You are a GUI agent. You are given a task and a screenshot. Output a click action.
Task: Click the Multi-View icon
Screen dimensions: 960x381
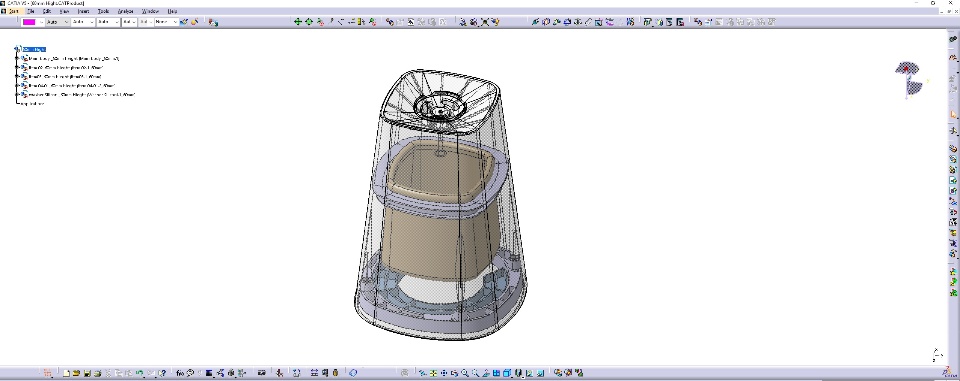pos(497,372)
